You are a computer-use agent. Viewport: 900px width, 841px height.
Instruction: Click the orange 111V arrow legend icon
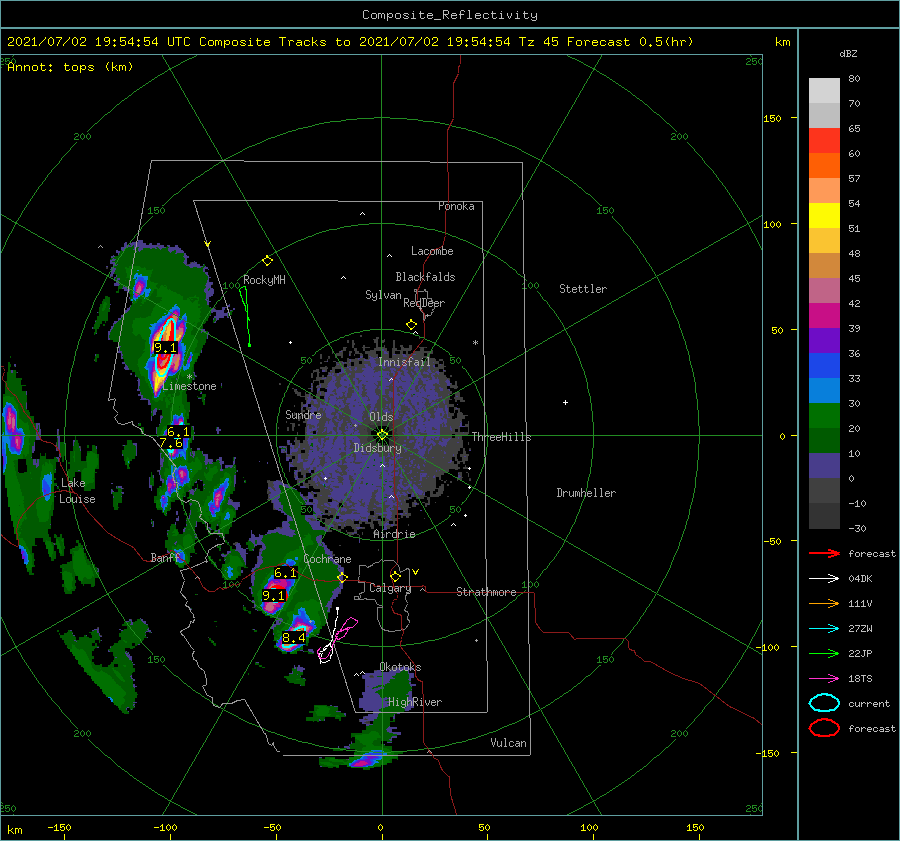tap(824, 603)
